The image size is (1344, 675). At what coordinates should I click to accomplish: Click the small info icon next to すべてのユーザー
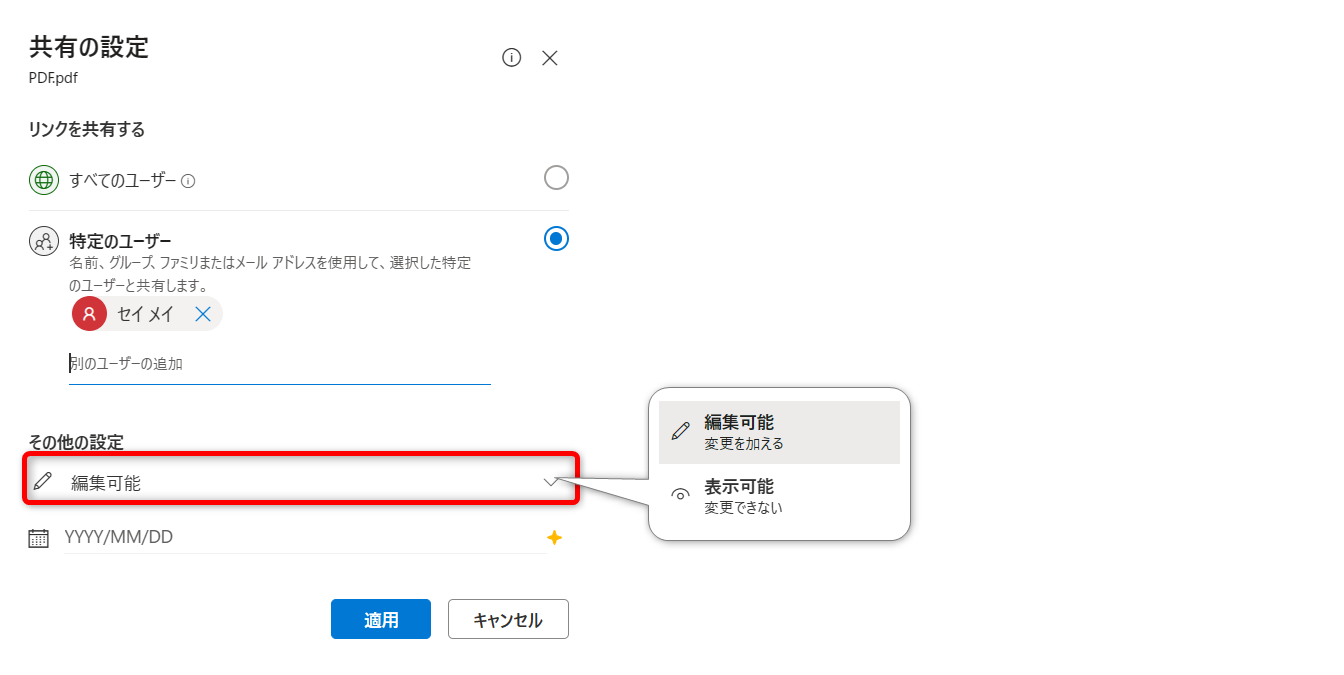(188, 181)
